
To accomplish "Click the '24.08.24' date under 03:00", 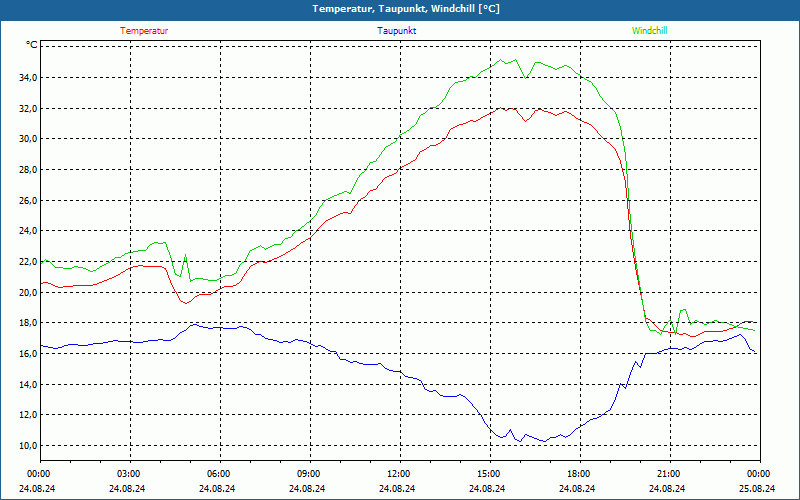I will pyautogui.click(x=128, y=488).
